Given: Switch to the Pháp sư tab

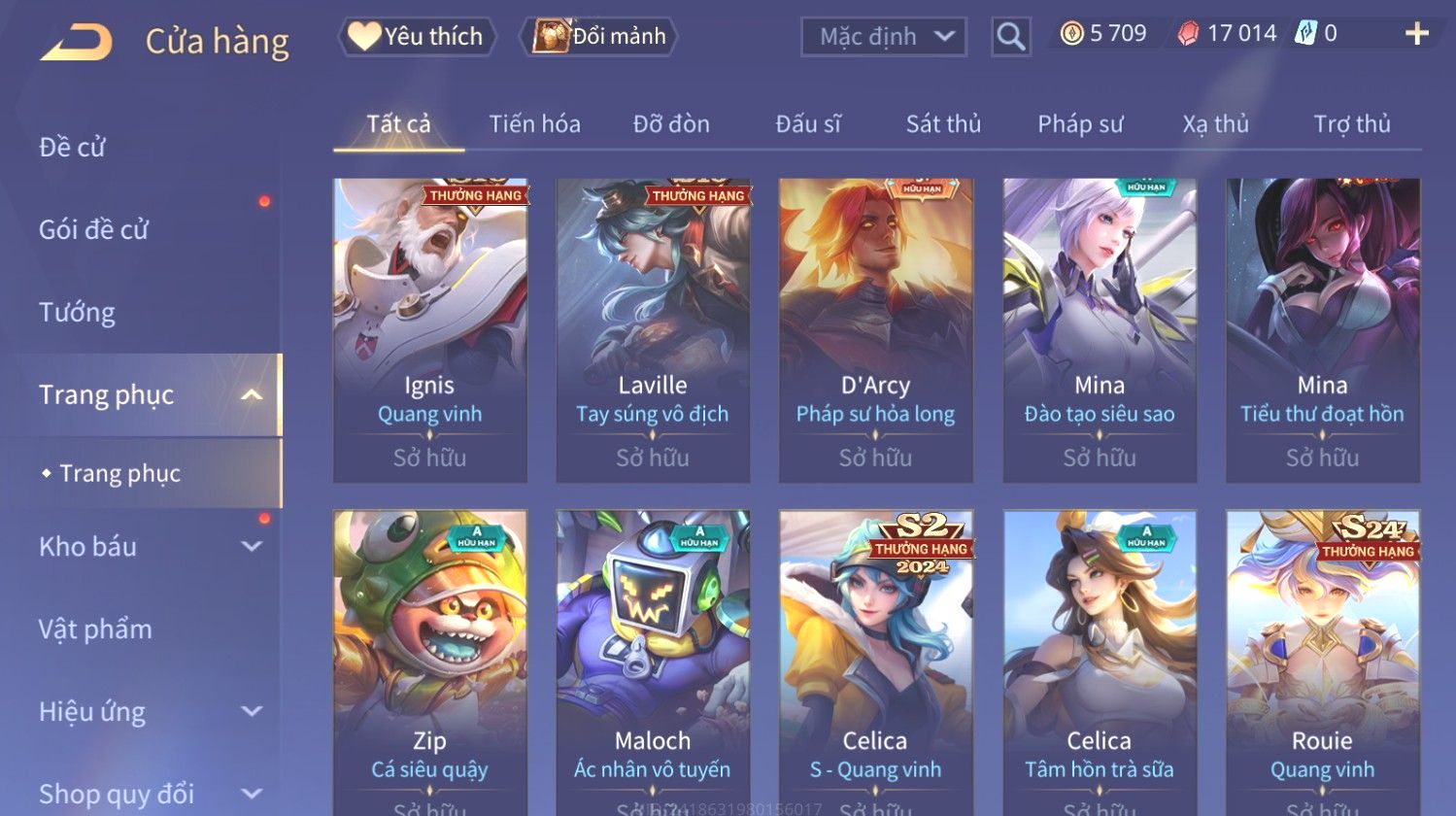Looking at the screenshot, I should [x=1080, y=124].
